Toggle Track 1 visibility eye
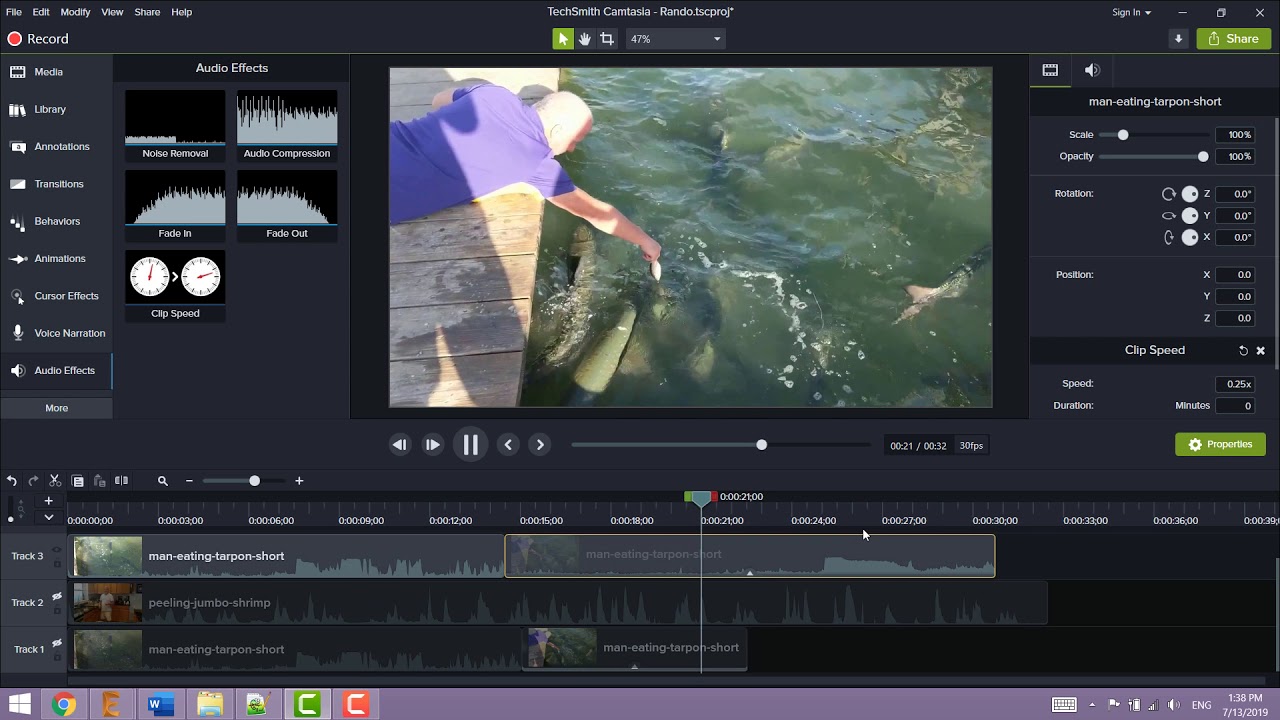This screenshot has width=1280, height=720. coord(57,643)
